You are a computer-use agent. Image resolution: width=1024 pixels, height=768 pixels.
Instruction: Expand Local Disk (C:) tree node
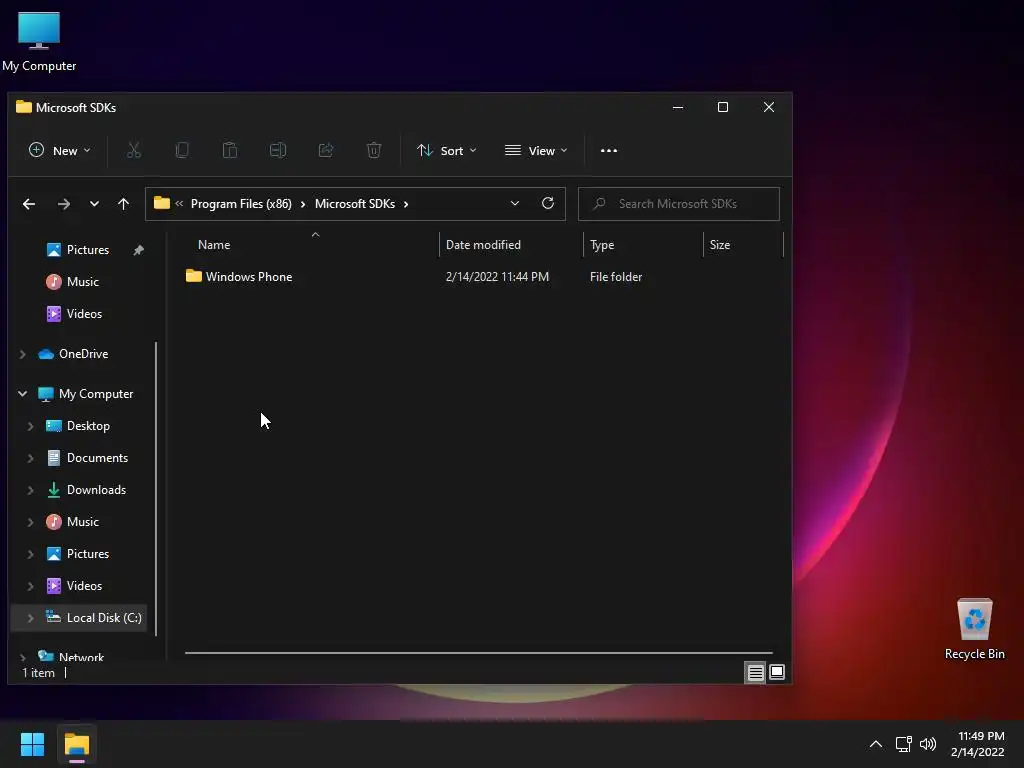[30, 618]
